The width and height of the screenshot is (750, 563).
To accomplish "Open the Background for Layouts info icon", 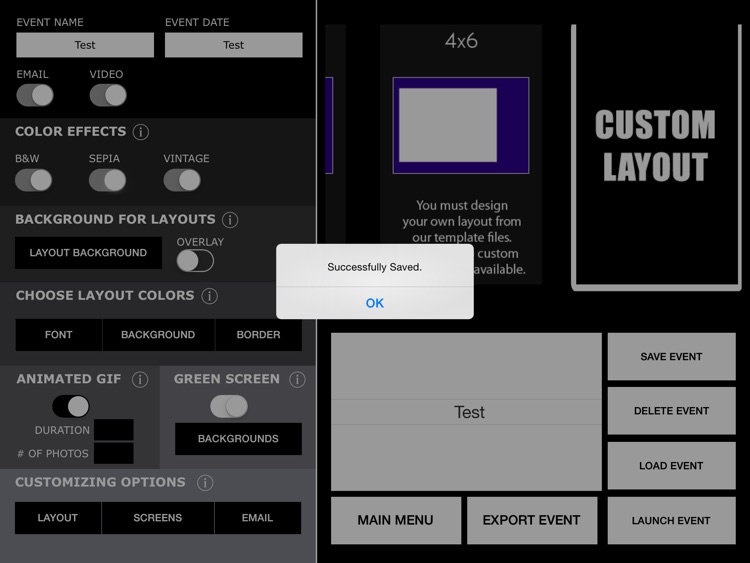I will [230, 220].
